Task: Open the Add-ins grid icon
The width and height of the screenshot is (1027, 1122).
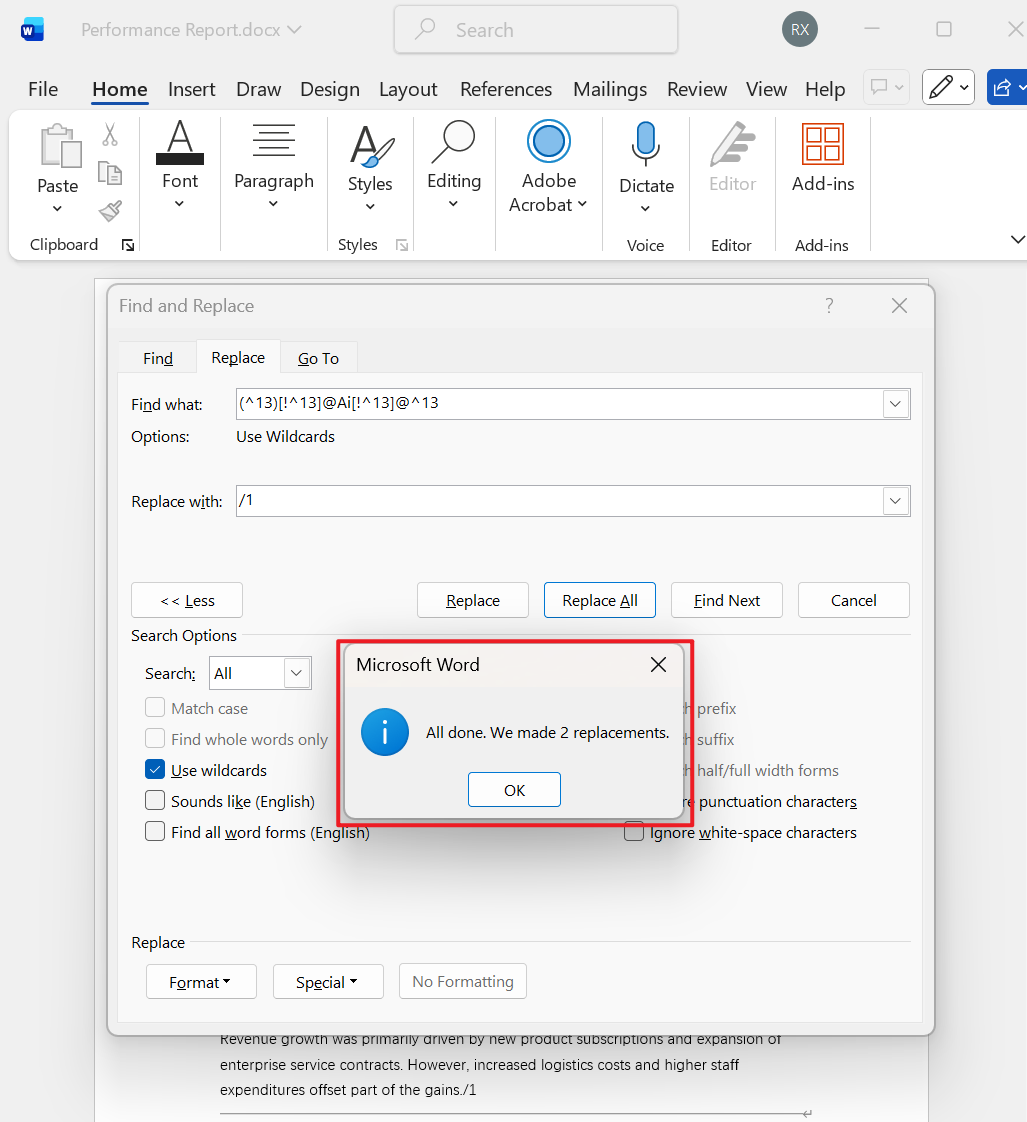Action: [x=822, y=144]
